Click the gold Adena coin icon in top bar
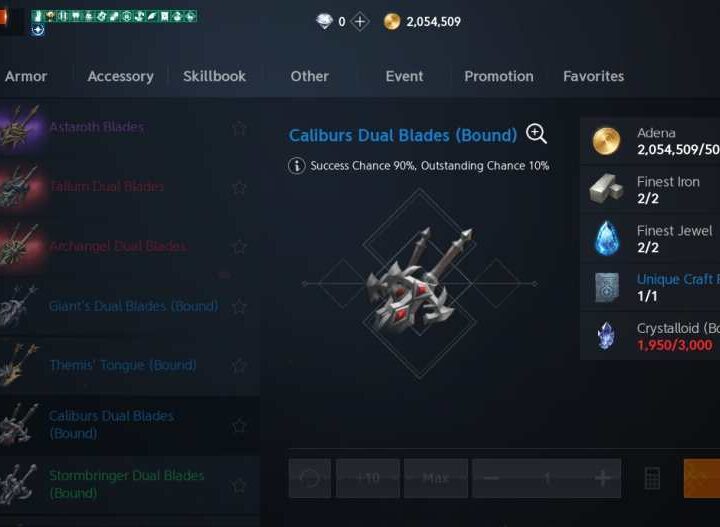The width and height of the screenshot is (720, 527). [x=392, y=22]
